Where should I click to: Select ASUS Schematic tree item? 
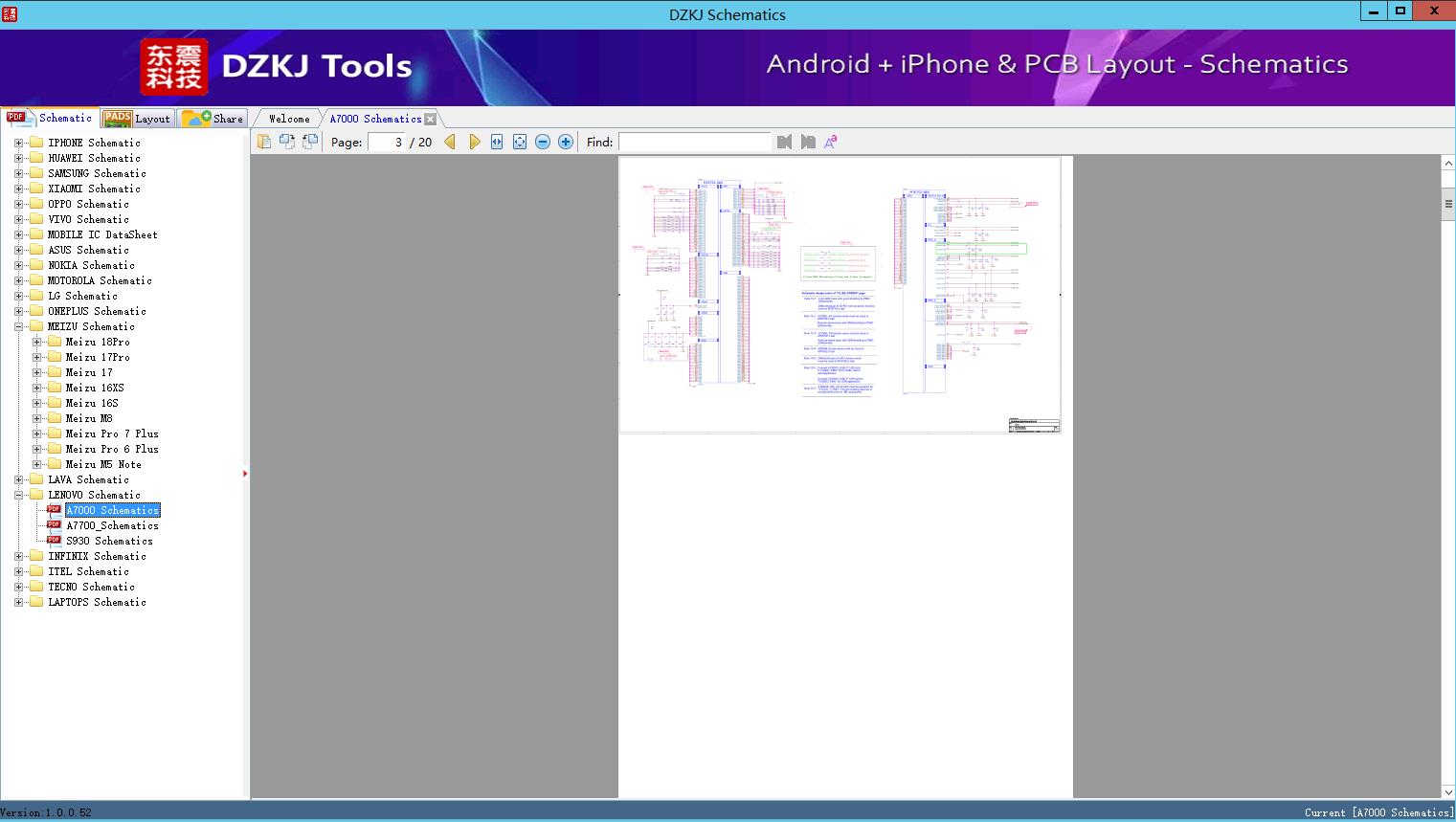click(x=88, y=250)
